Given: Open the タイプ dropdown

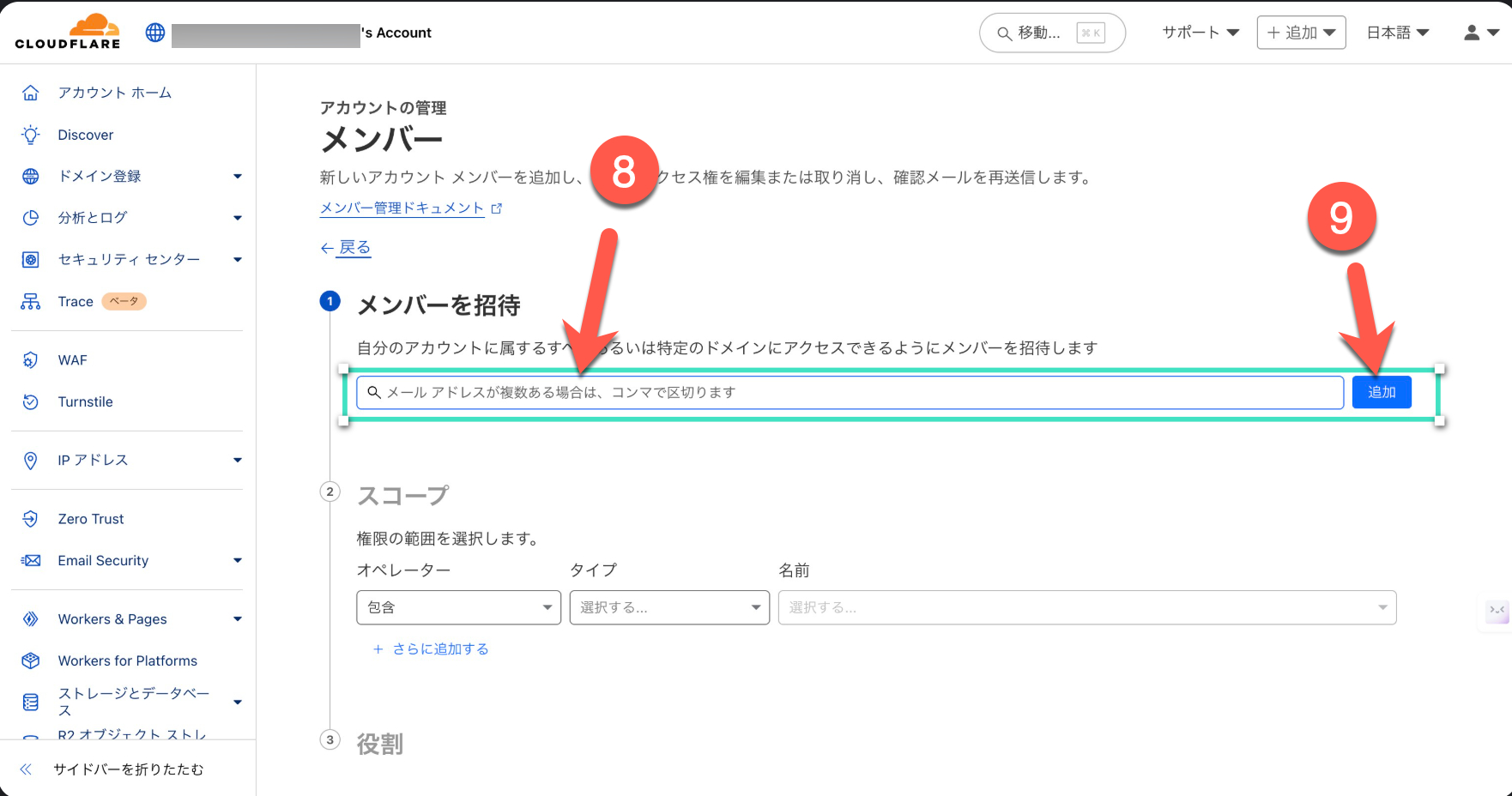Looking at the screenshot, I should [x=669, y=607].
